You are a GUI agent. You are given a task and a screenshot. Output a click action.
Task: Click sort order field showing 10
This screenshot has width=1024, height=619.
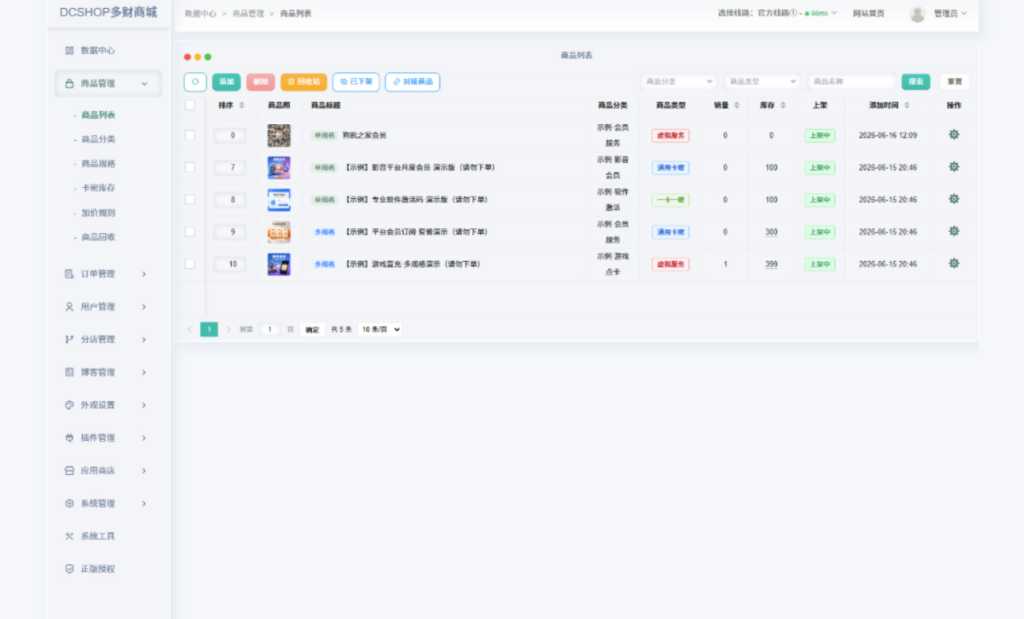pyautogui.click(x=232, y=264)
